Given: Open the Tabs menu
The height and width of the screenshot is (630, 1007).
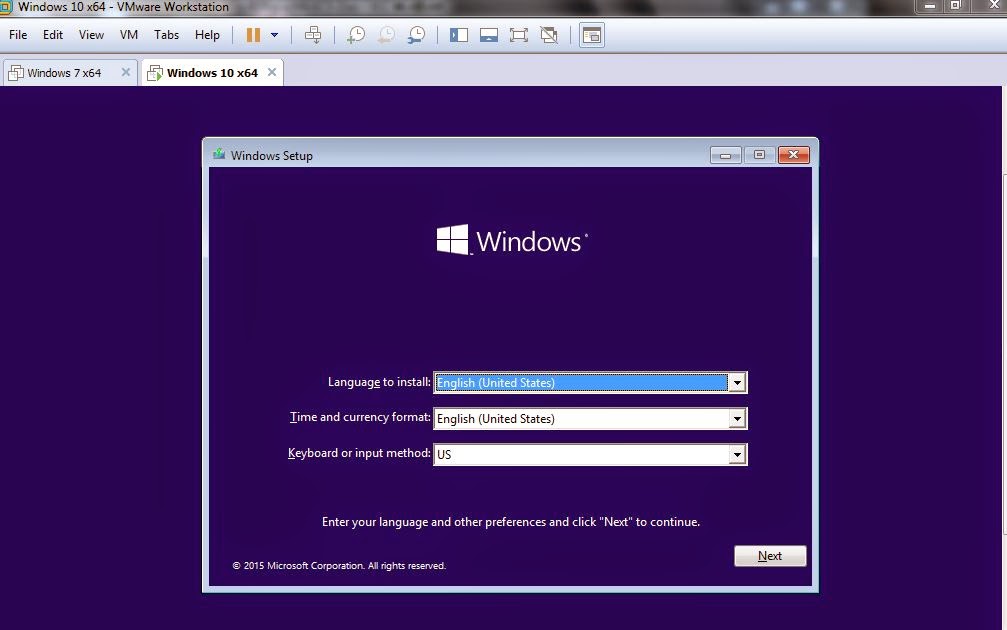Looking at the screenshot, I should pyautogui.click(x=166, y=34).
